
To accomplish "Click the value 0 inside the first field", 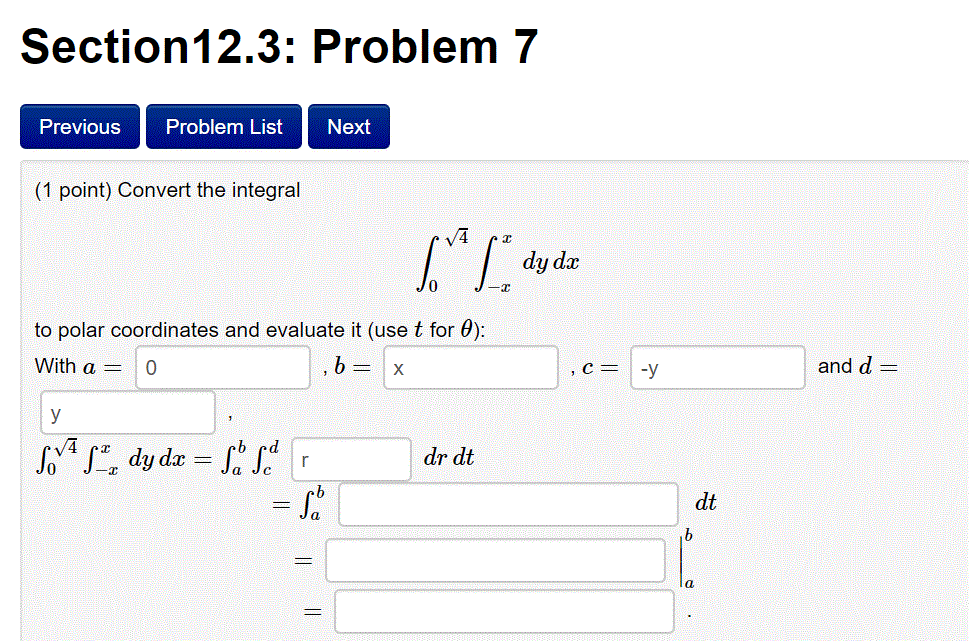I will point(222,367).
